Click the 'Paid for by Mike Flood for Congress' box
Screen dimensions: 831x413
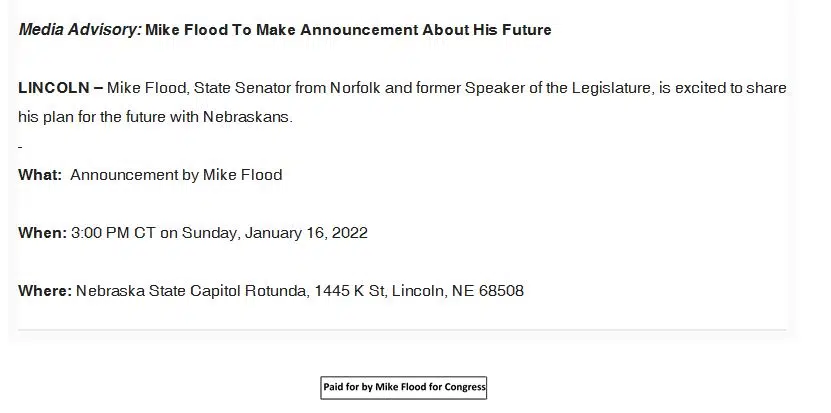click(x=404, y=387)
